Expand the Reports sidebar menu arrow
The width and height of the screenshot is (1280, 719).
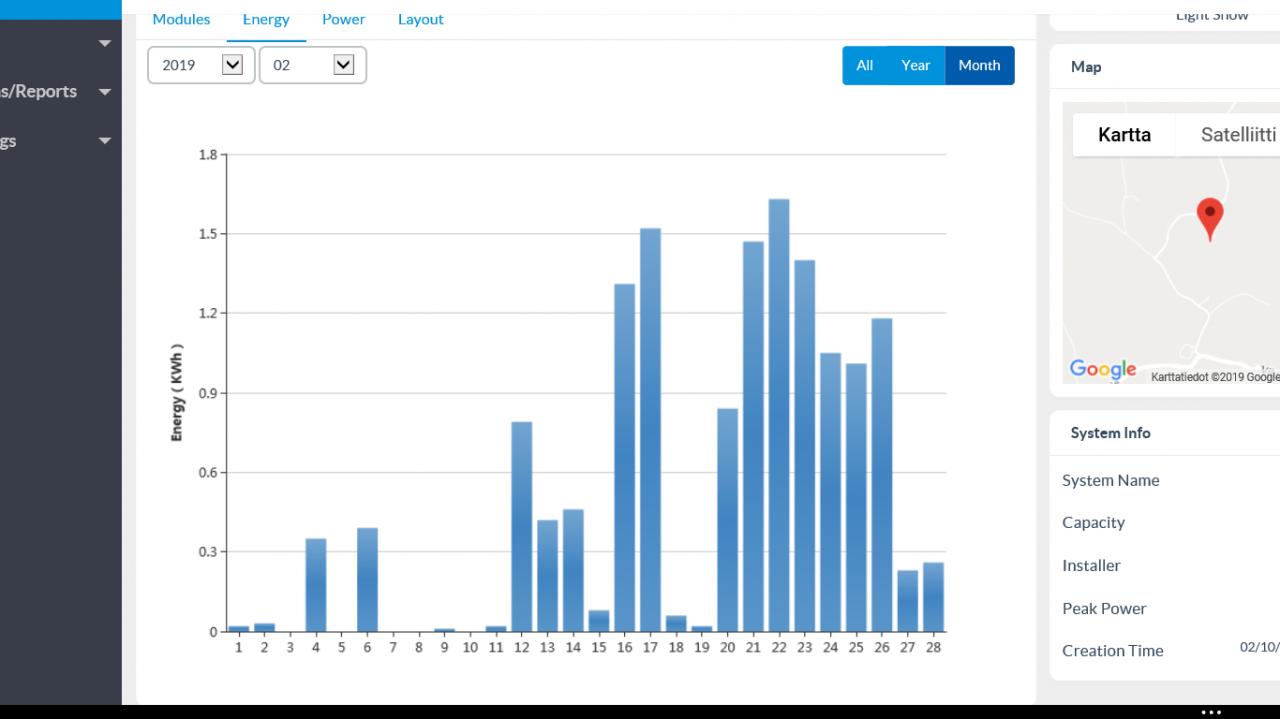pos(104,92)
